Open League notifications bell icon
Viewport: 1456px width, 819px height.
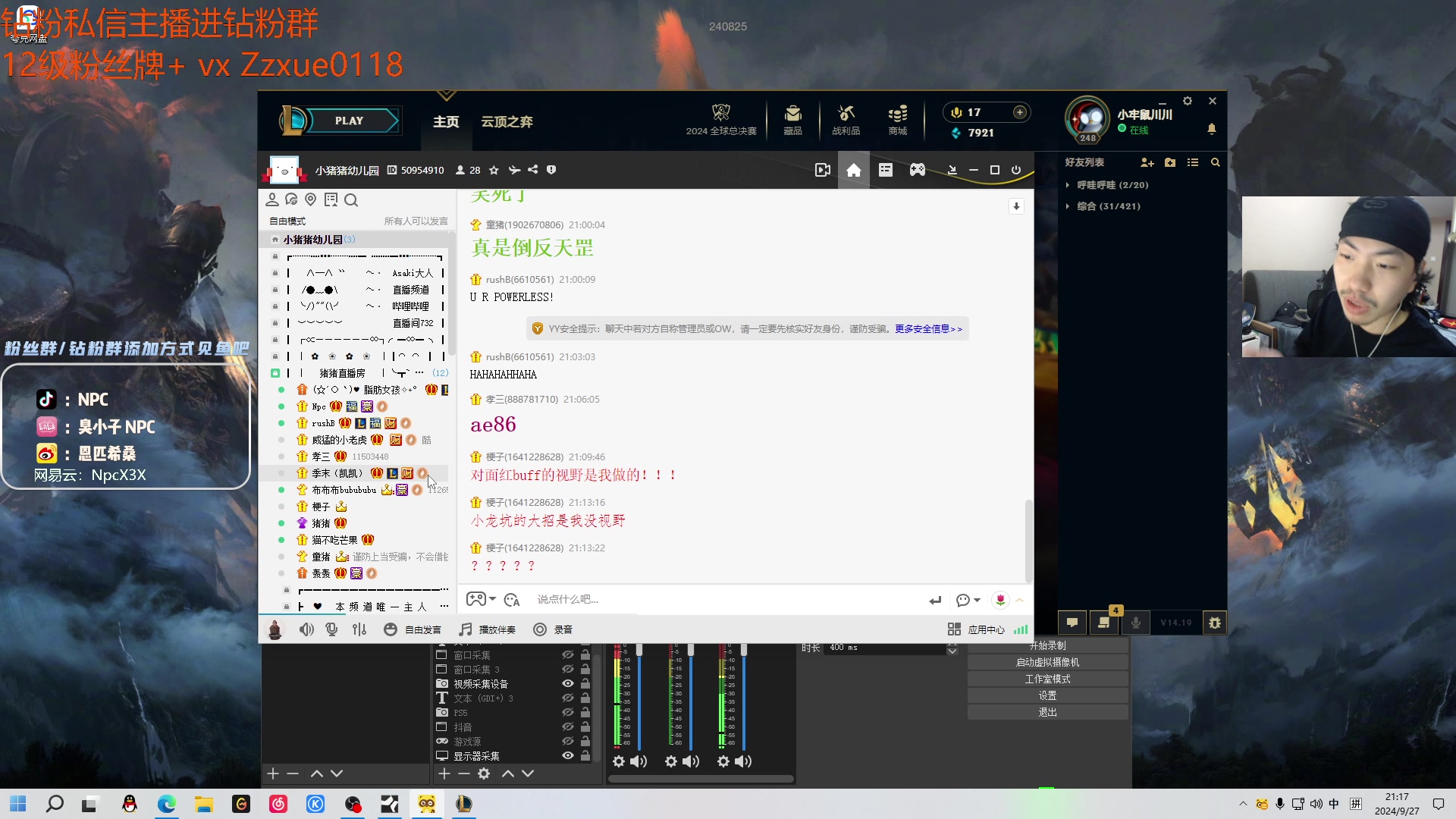1211,129
